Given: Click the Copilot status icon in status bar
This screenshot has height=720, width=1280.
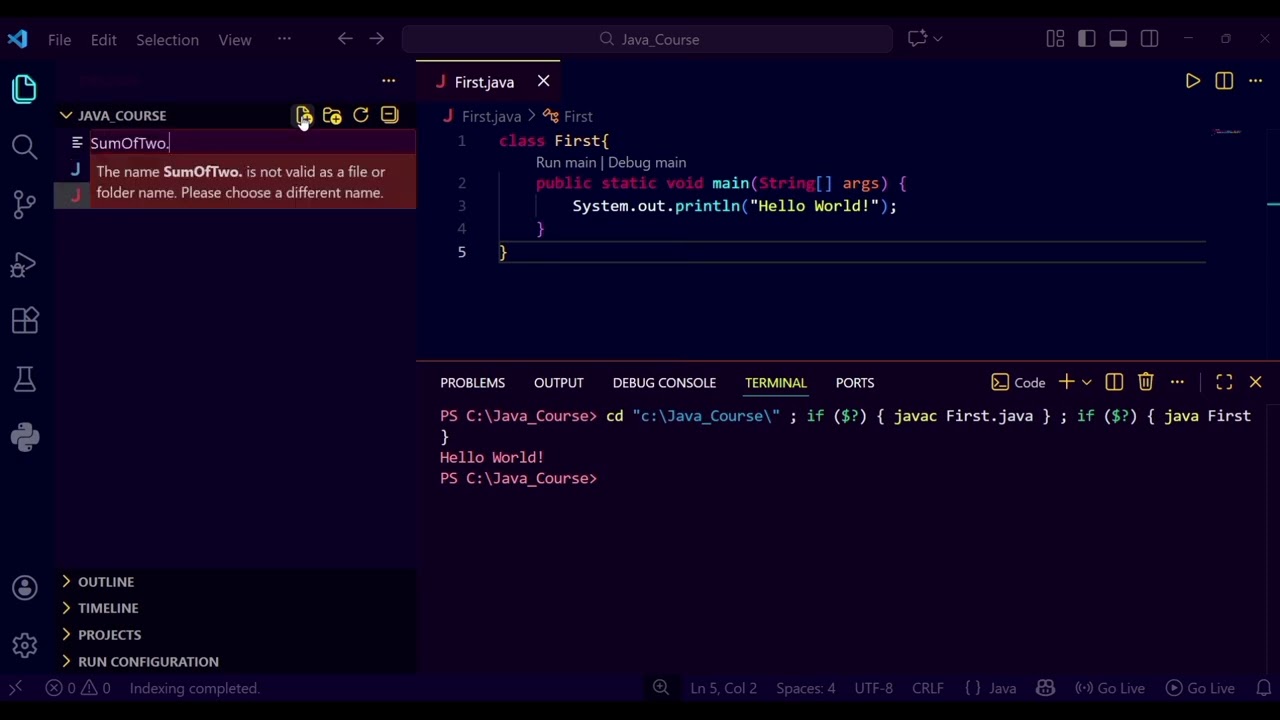Looking at the screenshot, I should click(x=1045, y=688).
